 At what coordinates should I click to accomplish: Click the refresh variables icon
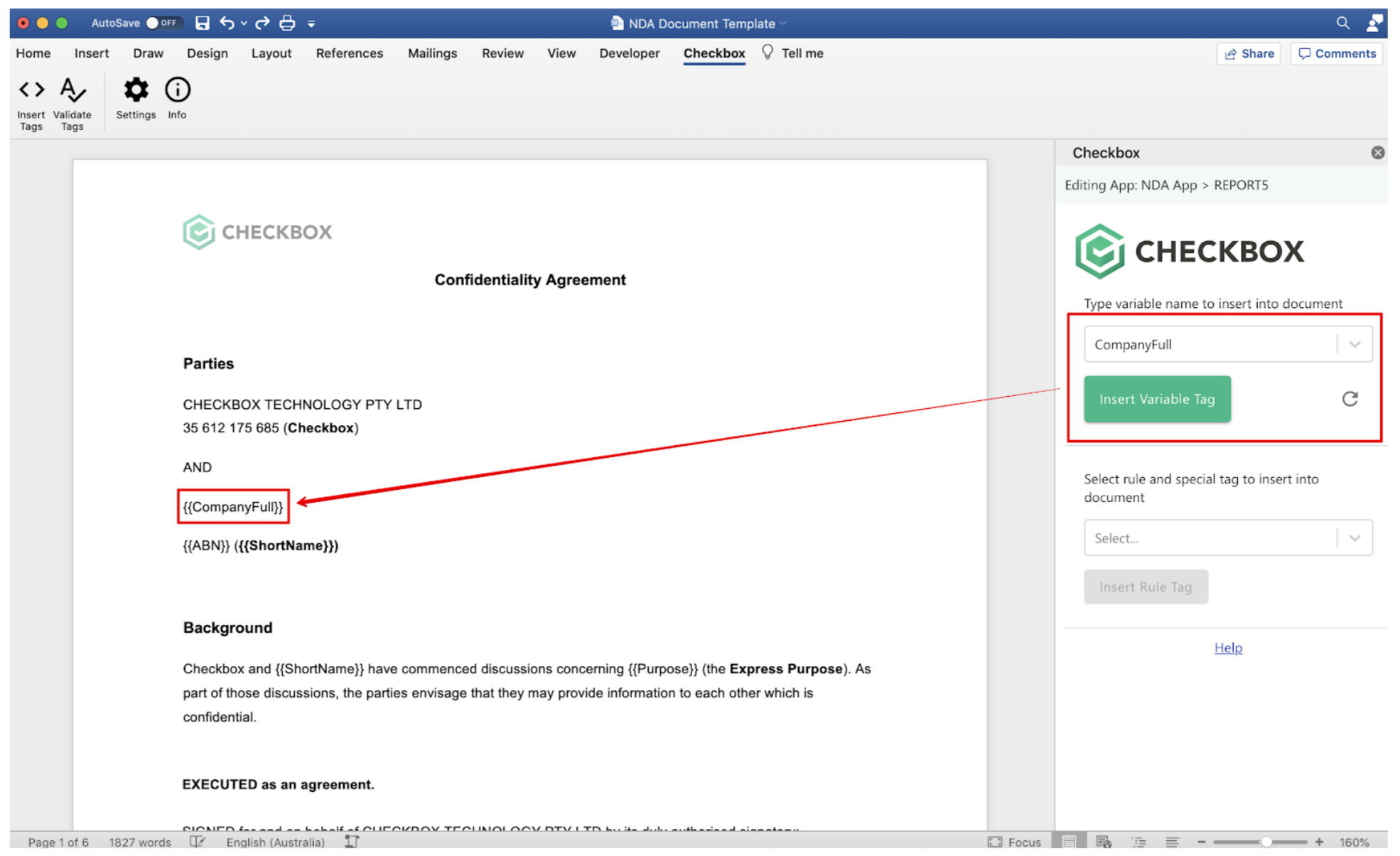(x=1350, y=399)
